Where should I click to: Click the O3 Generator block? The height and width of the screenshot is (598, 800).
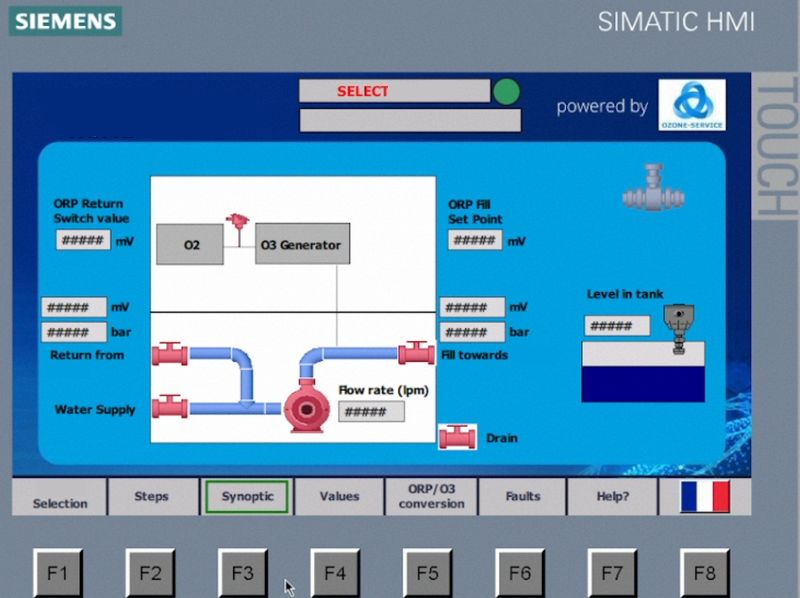point(303,244)
